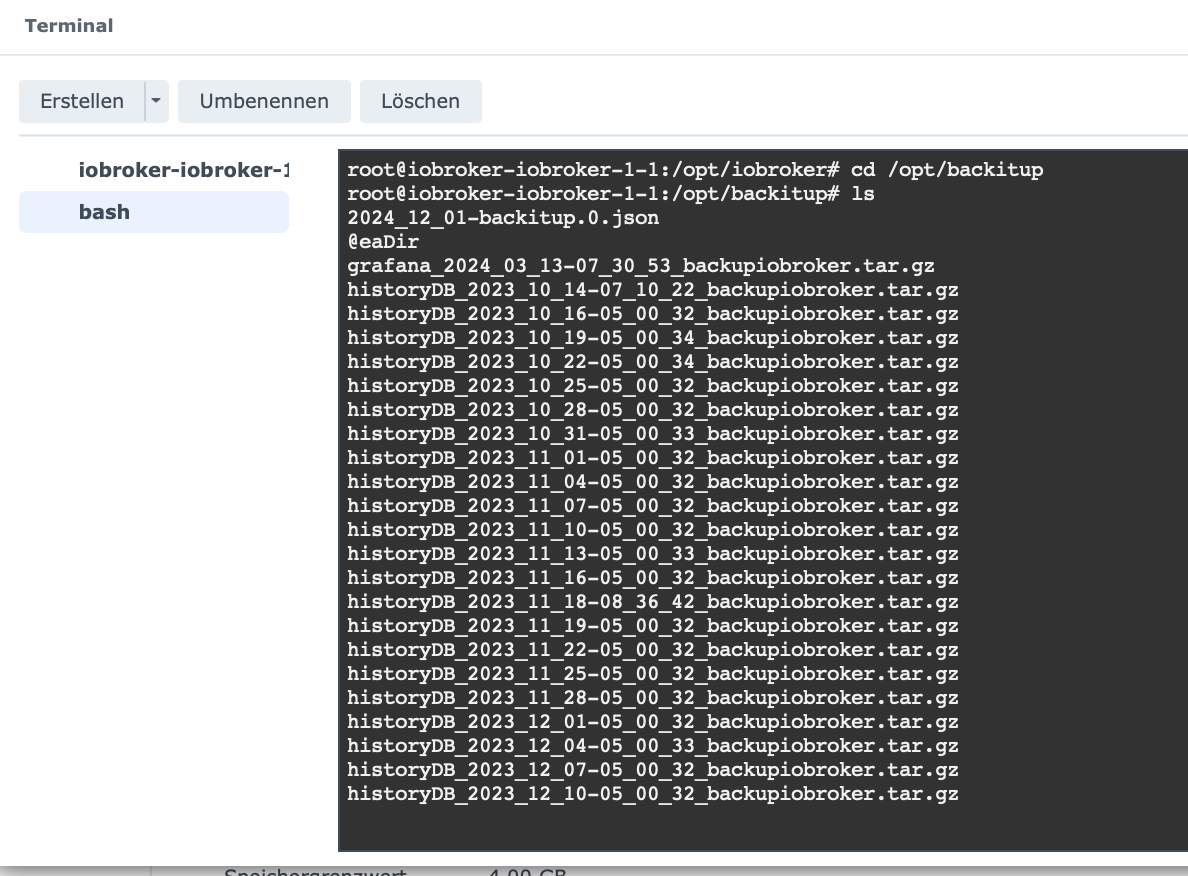The image size is (1188, 876).
Task: Click historyDB_2023_11_07-05_00_32 backup file
Action: [x=652, y=506]
